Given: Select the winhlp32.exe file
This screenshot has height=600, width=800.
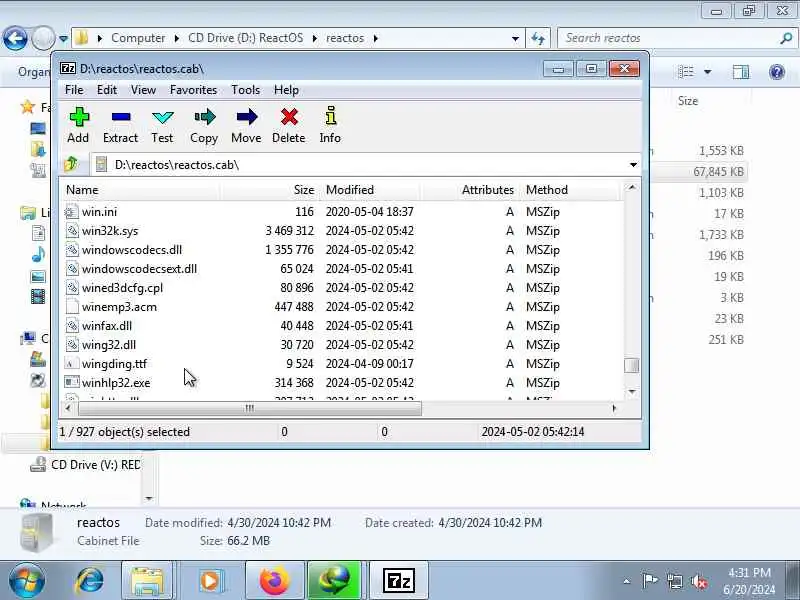Looking at the screenshot, I should click(x=342, y=383).
